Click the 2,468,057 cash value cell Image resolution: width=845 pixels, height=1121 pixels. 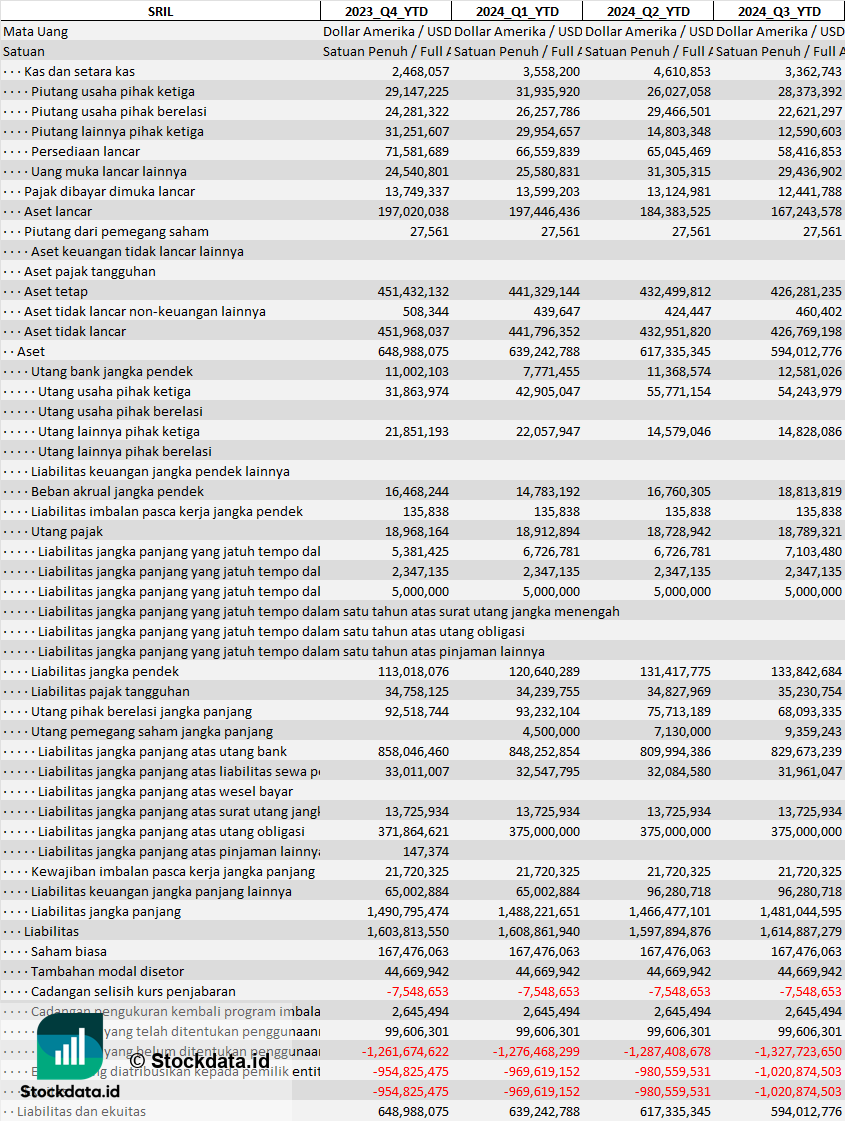(x=420, y=71)
